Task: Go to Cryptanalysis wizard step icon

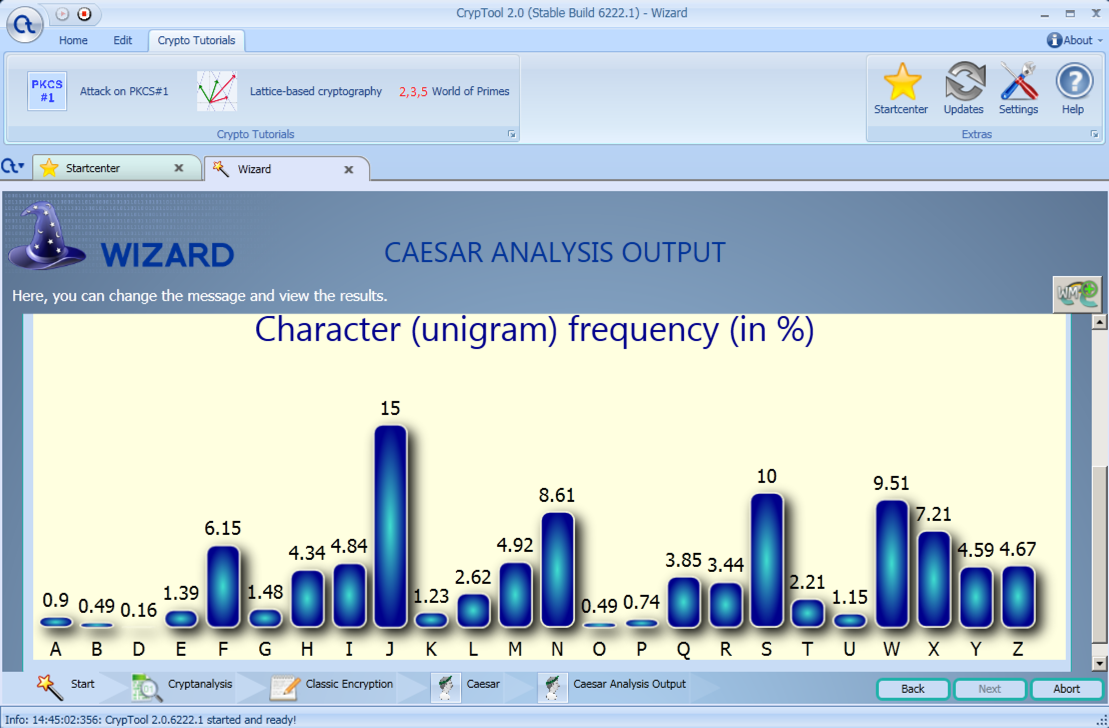Action: coord(147,687)
